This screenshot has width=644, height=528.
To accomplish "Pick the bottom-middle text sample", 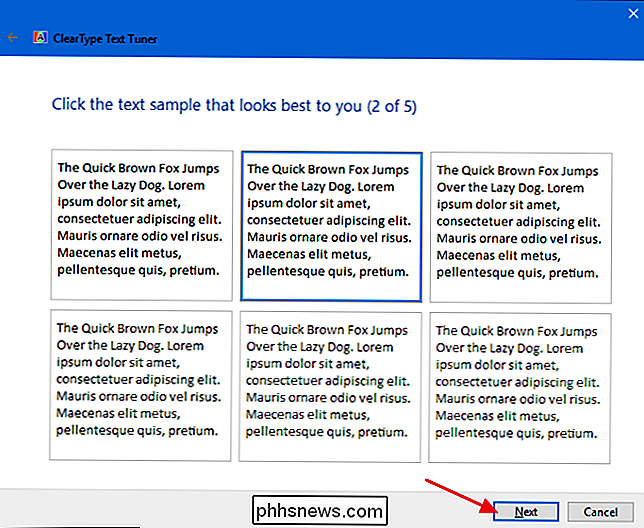I will (x=330, y=387).
